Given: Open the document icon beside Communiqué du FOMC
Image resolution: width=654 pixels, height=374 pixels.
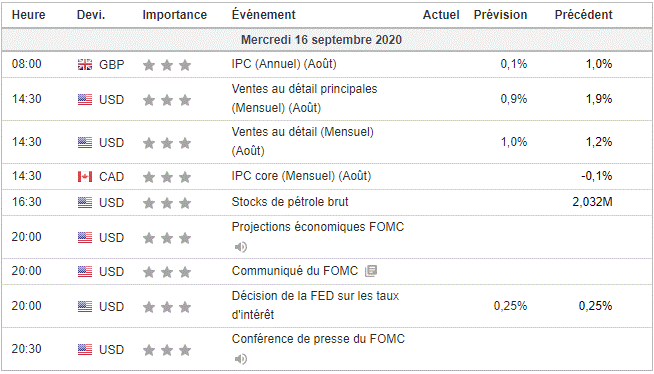Looking at the screenshot, I should click(x=371, y=271).
